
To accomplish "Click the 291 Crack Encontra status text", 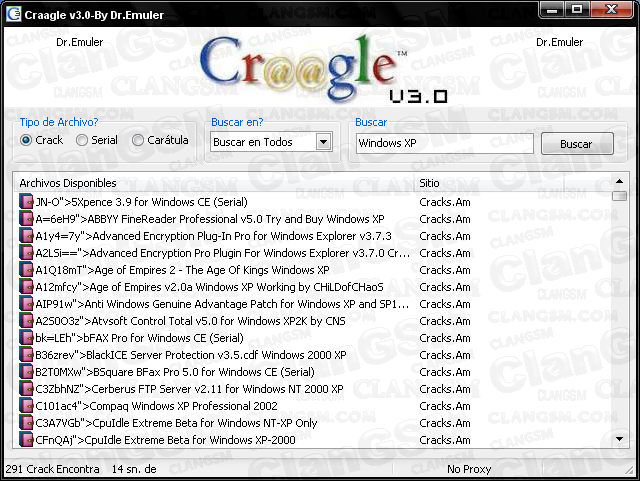I will click(x=52, y=469).
